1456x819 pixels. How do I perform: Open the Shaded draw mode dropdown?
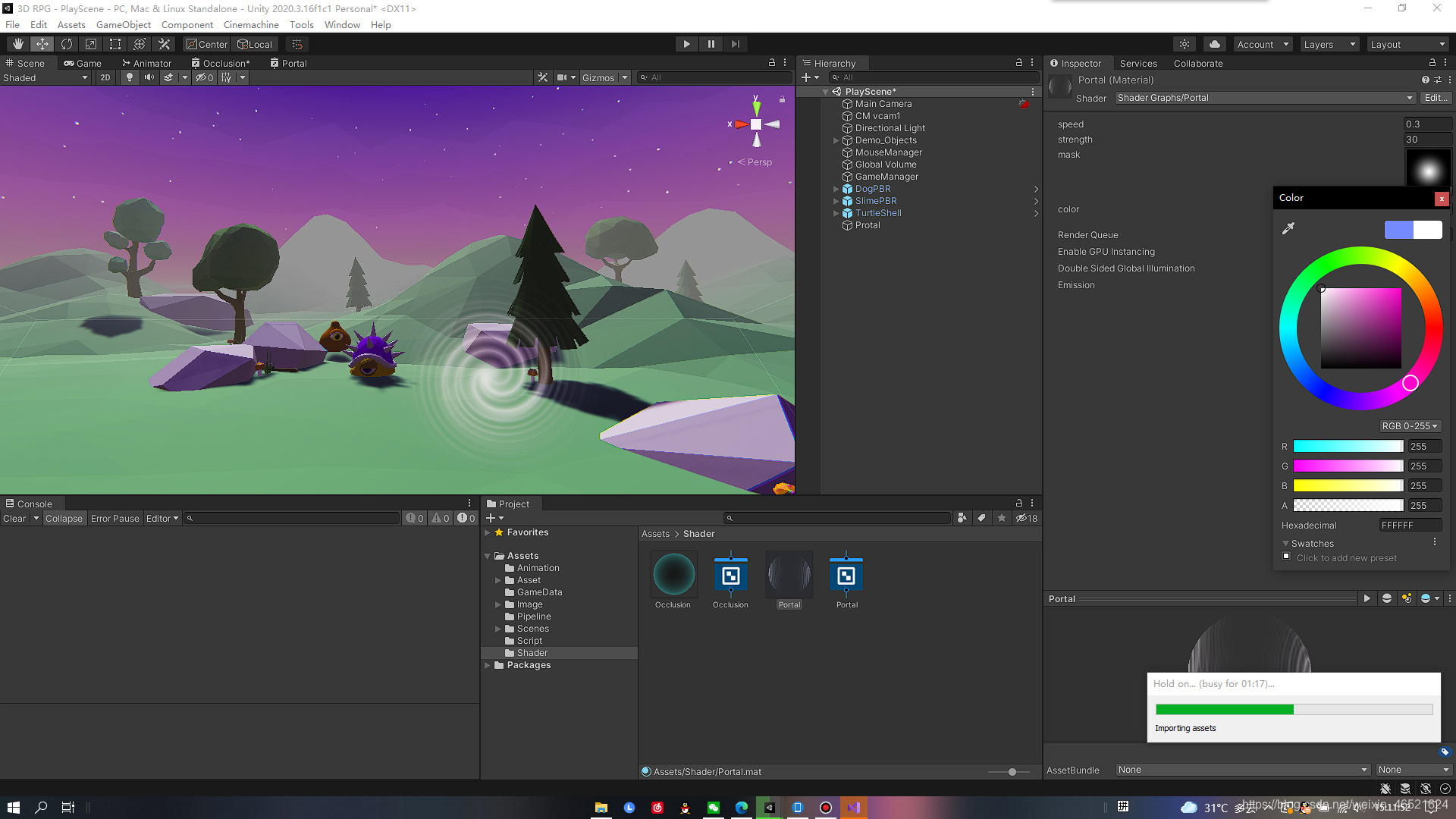pos(45,77)
